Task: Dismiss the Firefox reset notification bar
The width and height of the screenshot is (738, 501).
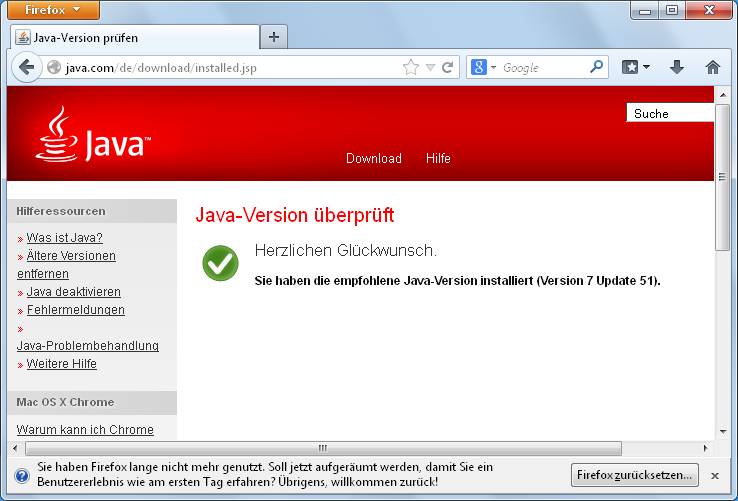Action: (x=715, y=476)
